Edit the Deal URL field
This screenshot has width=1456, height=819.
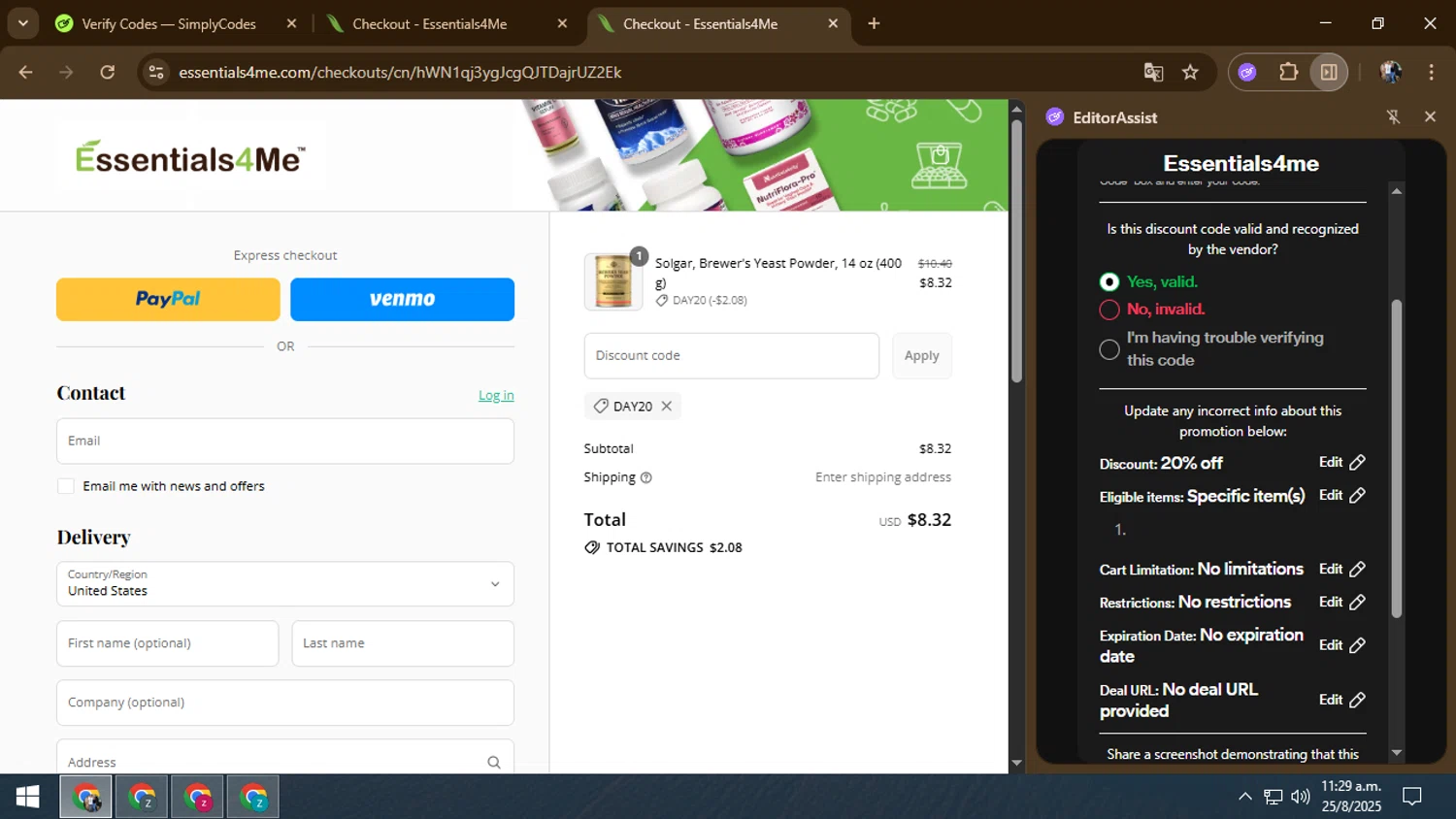1342,700
